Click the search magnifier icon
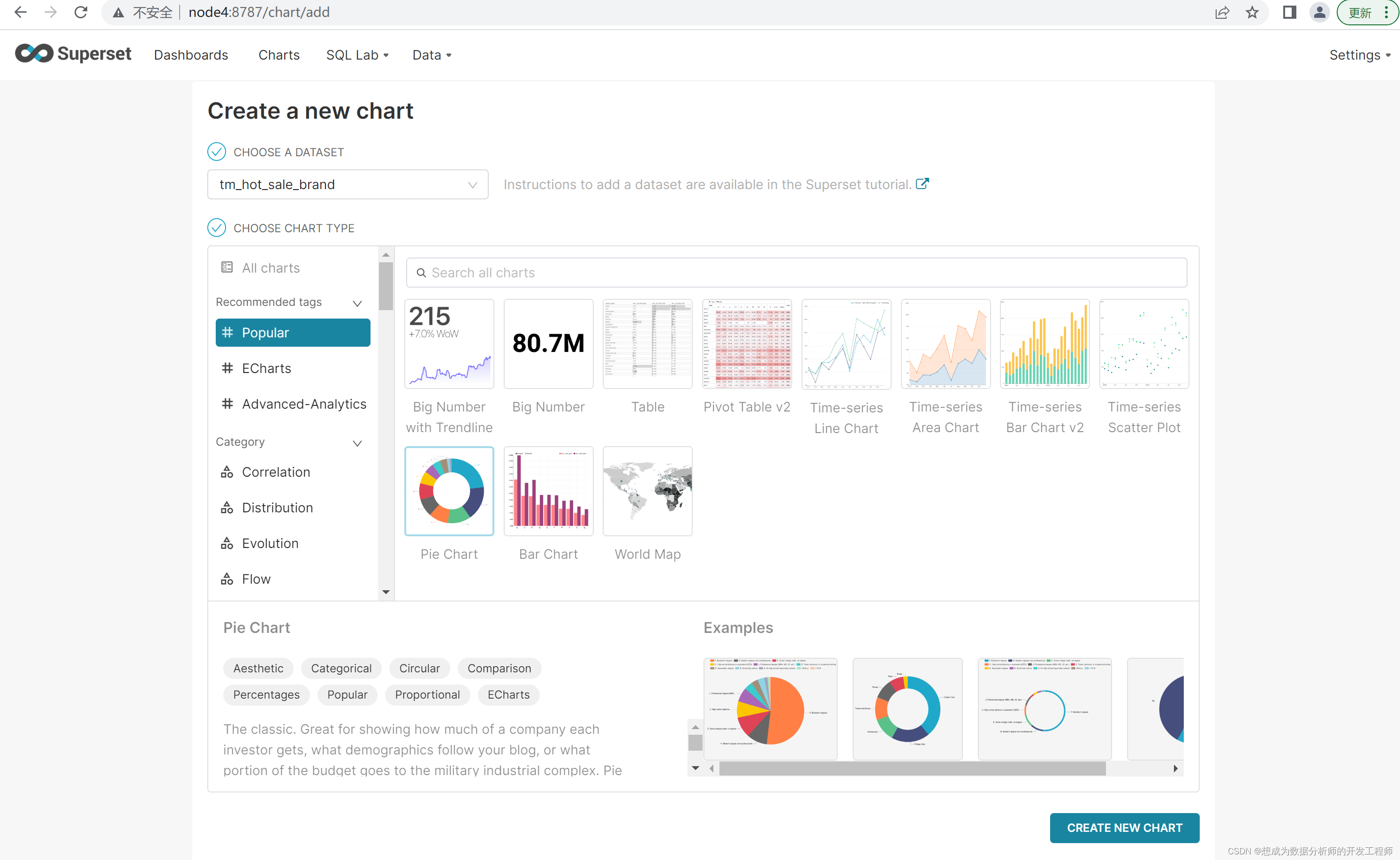This screenshot has height=860, width=1400. point(421,273)
